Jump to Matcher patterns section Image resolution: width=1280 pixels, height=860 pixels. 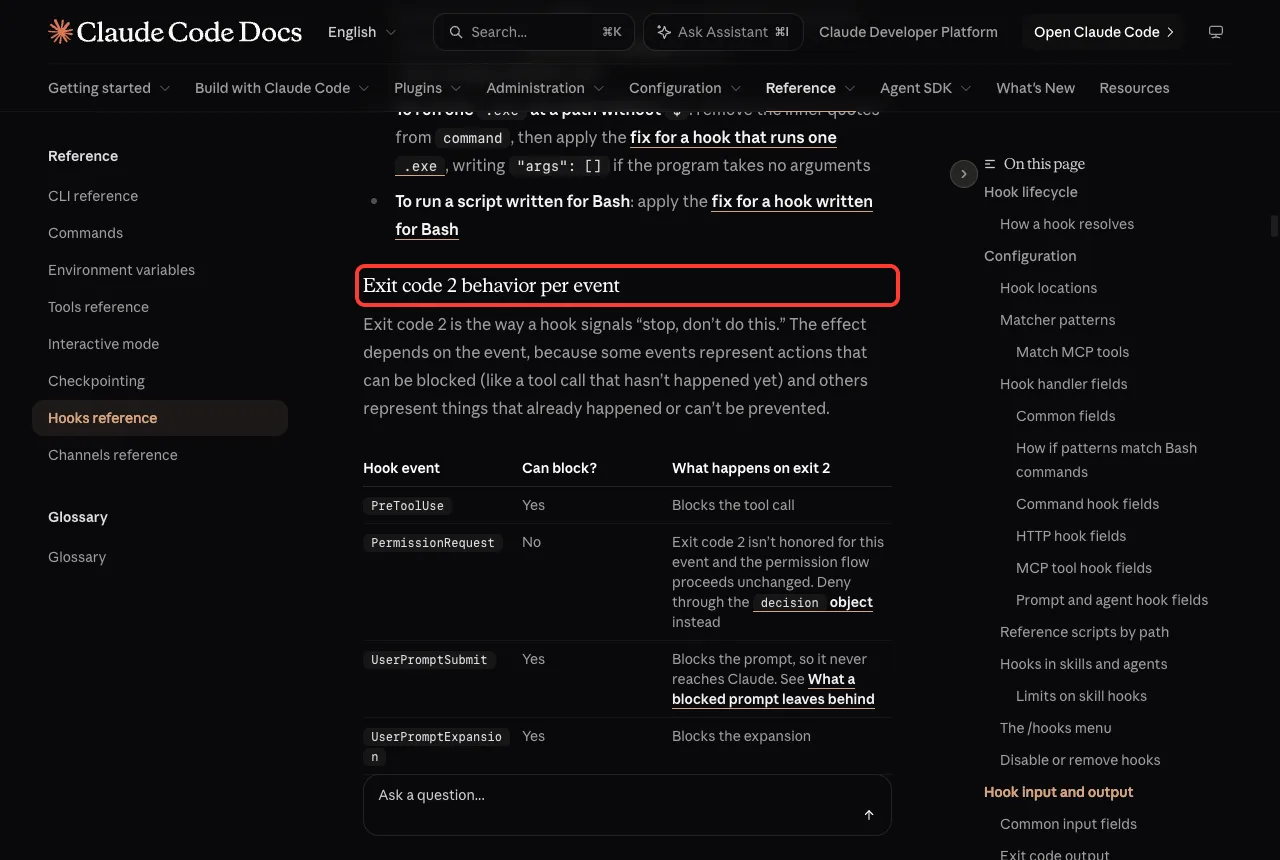[x=1057, y=320]
